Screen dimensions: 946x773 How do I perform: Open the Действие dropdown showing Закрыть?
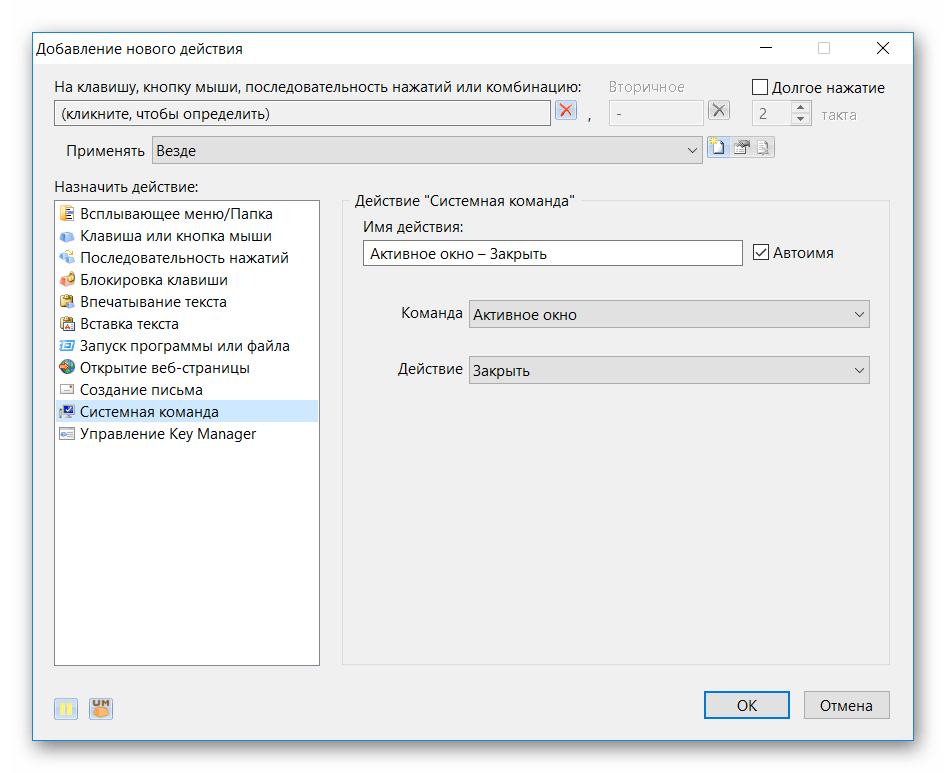669,370
